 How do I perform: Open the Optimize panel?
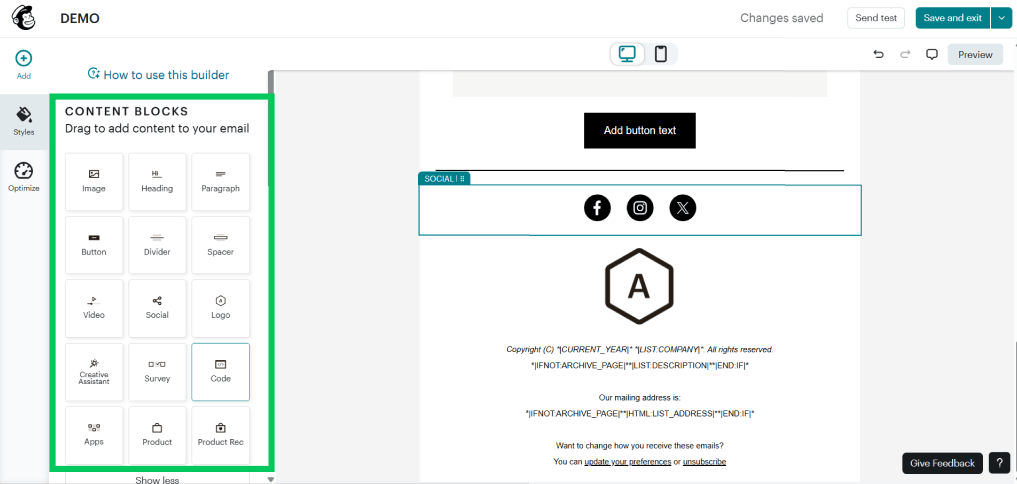[x=23, y=177]
